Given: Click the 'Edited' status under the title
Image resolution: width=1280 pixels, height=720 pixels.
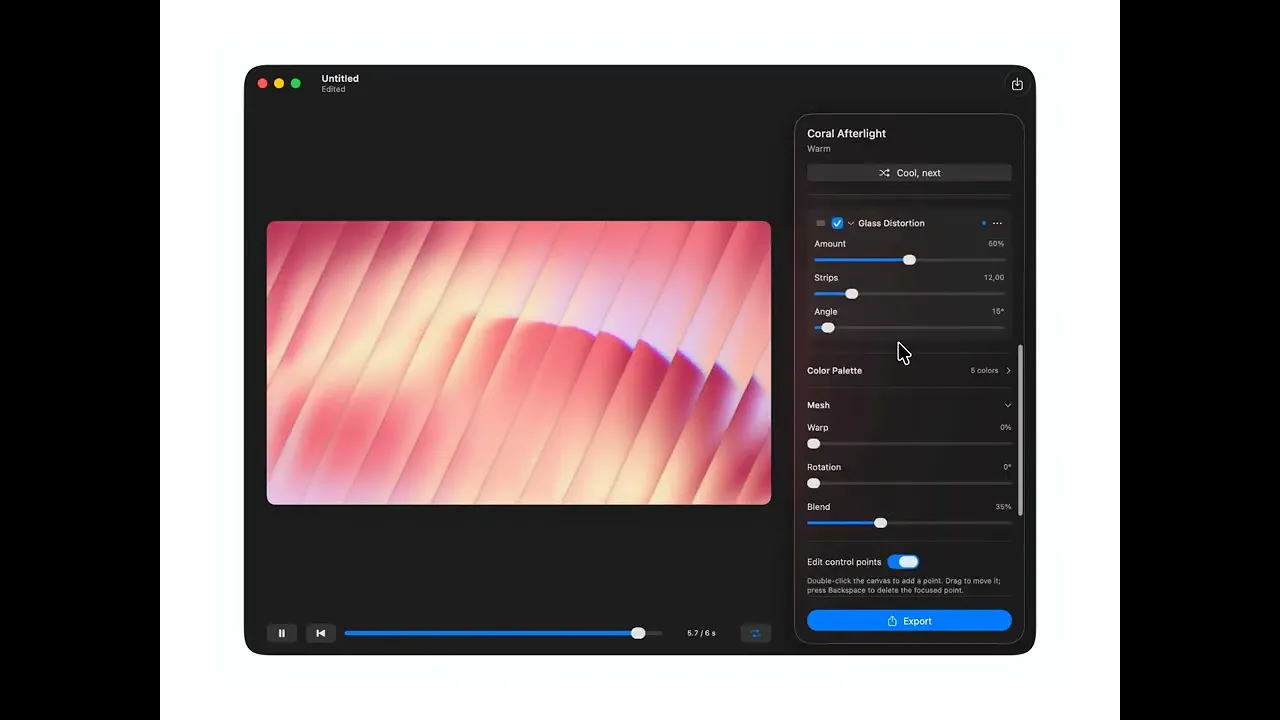Looking at the screenshot, I should (333, 89).
